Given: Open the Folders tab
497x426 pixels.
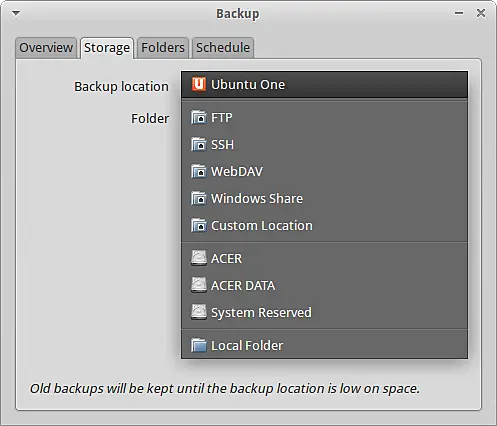Looking at the screenshot, I should click(x=163, y=48).
